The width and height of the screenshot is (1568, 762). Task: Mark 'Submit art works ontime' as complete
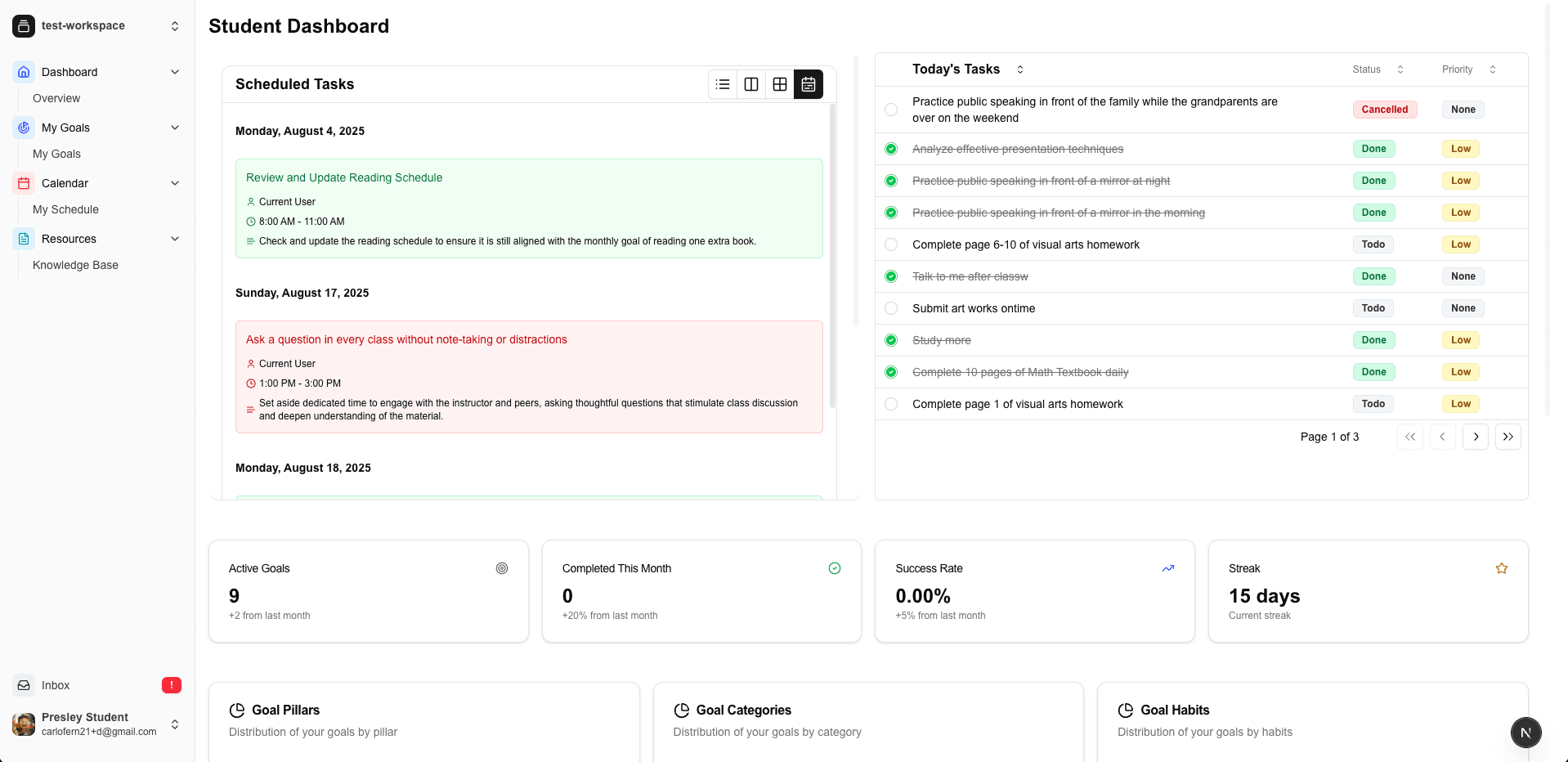[891, 308]
